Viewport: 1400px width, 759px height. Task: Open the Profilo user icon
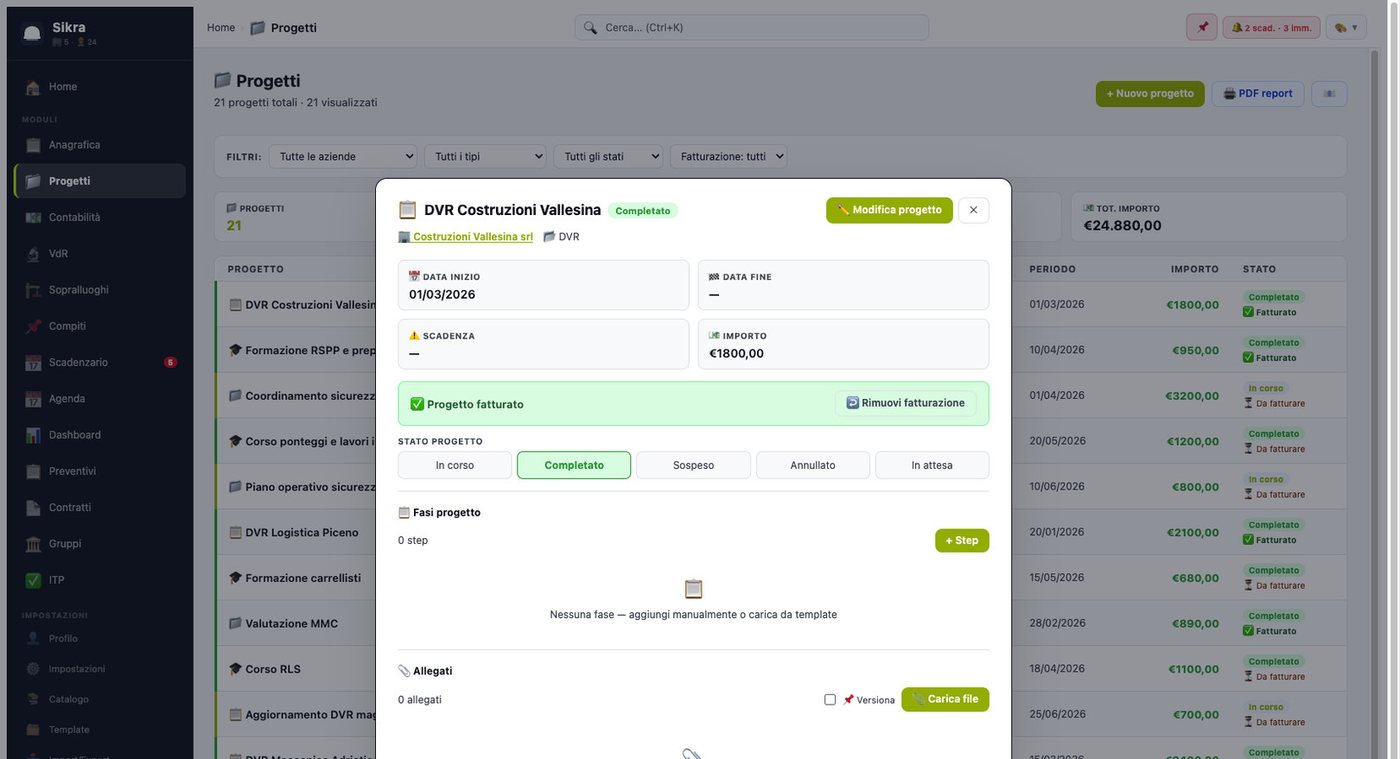(33, 638)
